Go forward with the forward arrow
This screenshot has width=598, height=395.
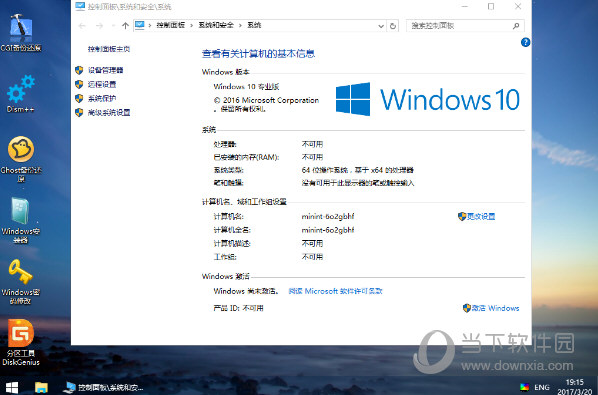pos(99,26)
